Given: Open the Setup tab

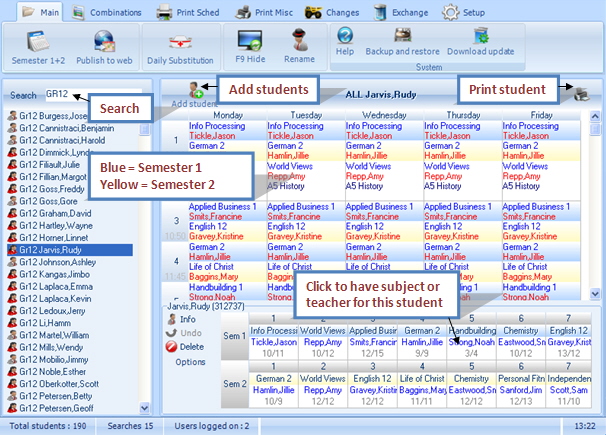Looking at the screenshot, I should coord(463,12).
